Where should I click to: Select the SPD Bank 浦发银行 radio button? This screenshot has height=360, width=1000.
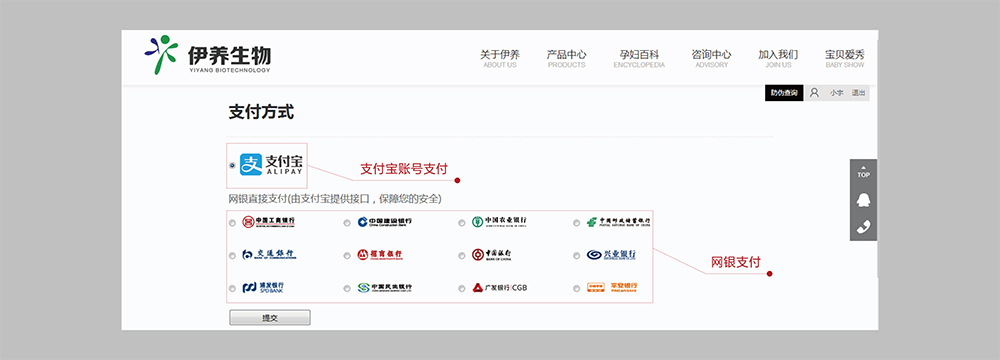232,288
